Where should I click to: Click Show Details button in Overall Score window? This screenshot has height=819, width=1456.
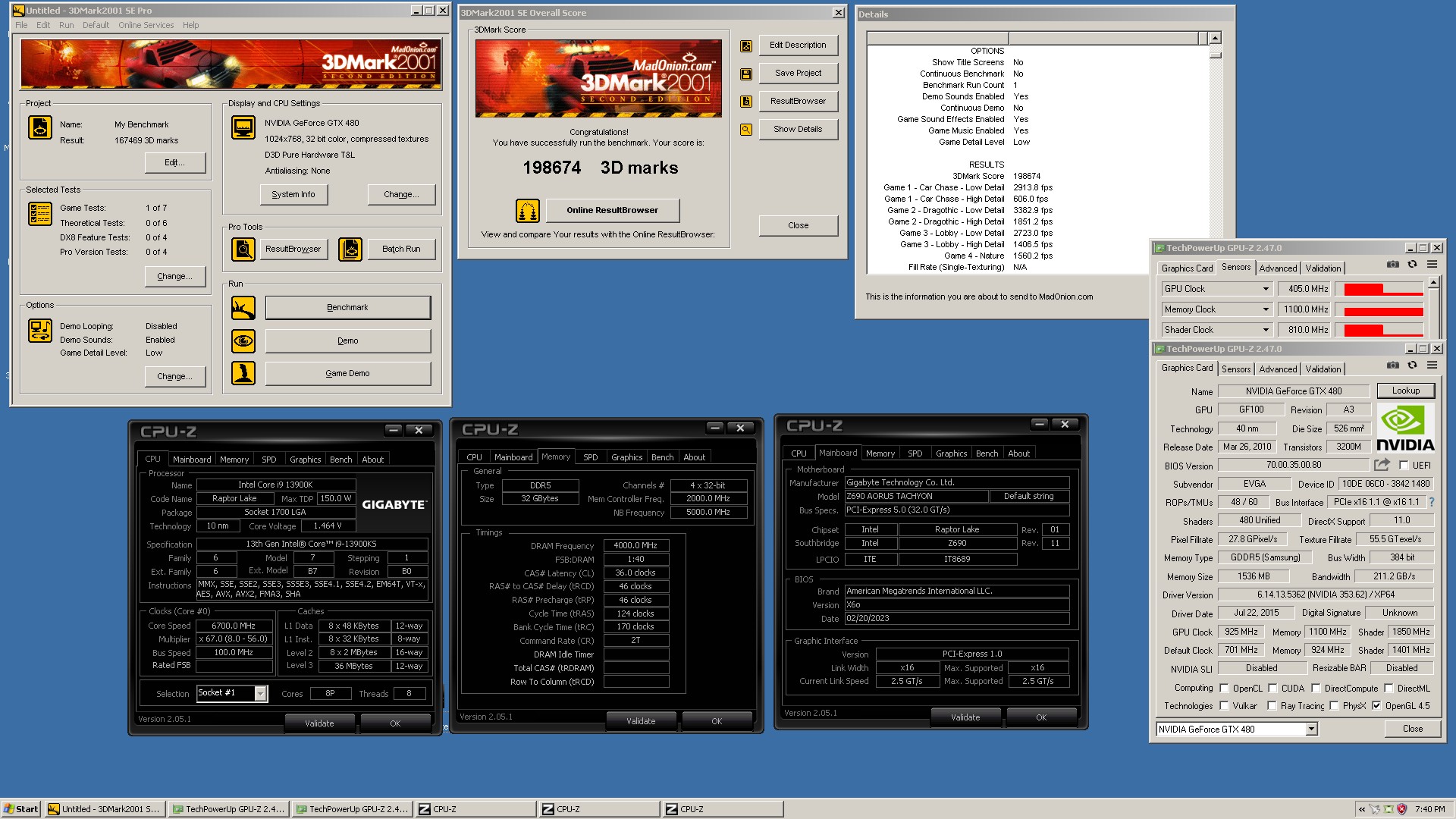[798, 130]
